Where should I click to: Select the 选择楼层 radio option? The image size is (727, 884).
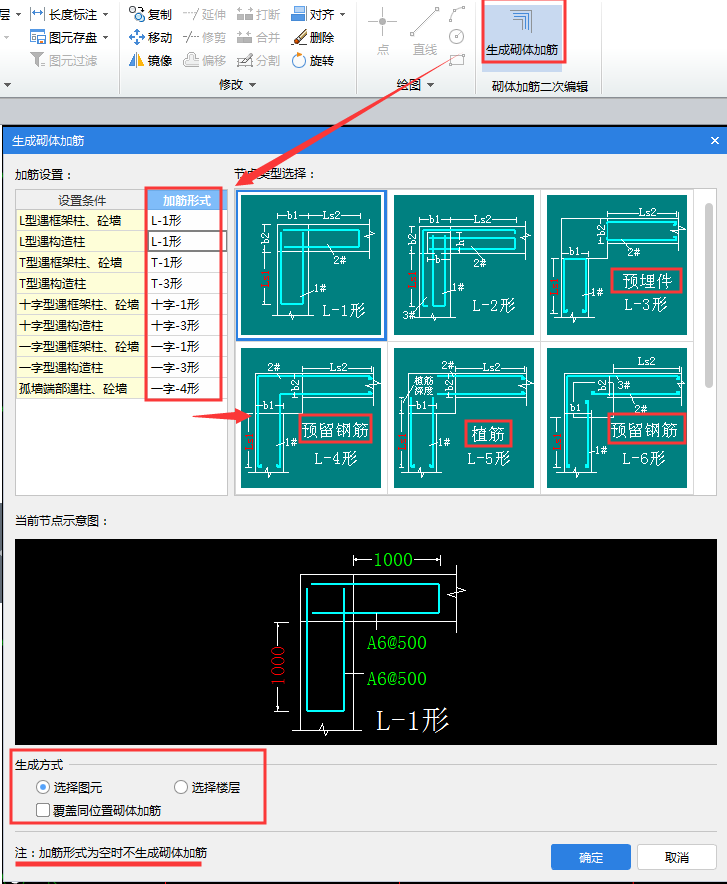click(x=181, y=787)
